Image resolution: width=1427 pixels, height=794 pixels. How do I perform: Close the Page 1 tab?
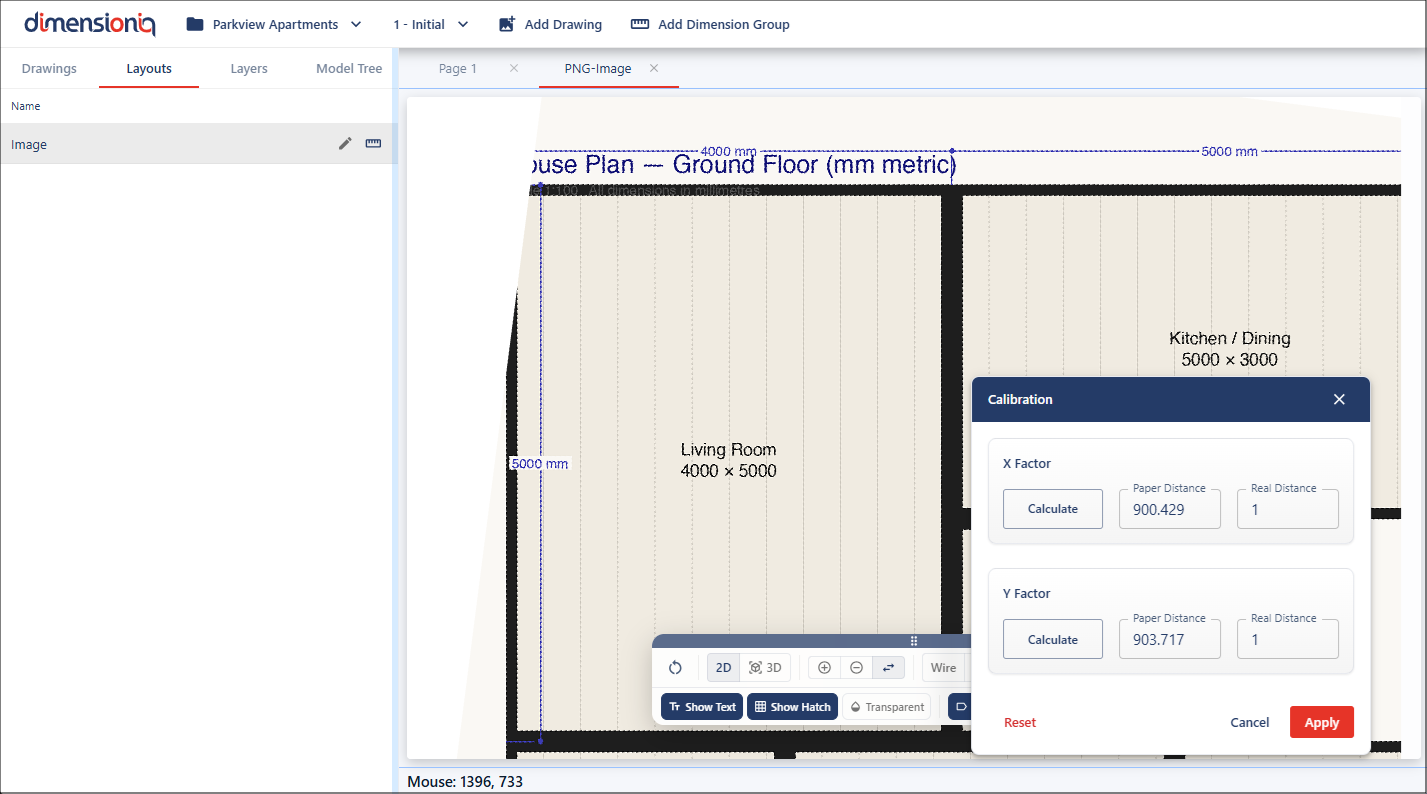[x=514, y=68]
